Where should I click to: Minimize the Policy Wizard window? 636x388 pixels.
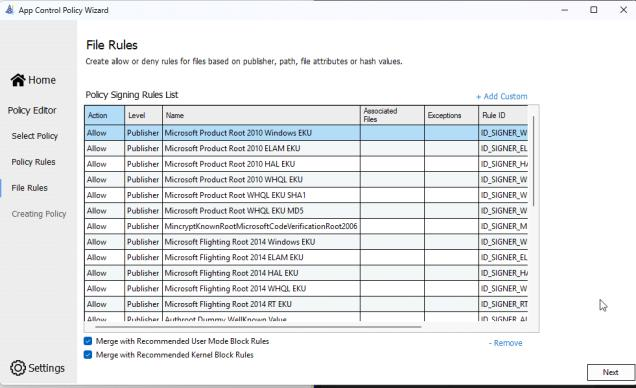(x=565, y=10)
